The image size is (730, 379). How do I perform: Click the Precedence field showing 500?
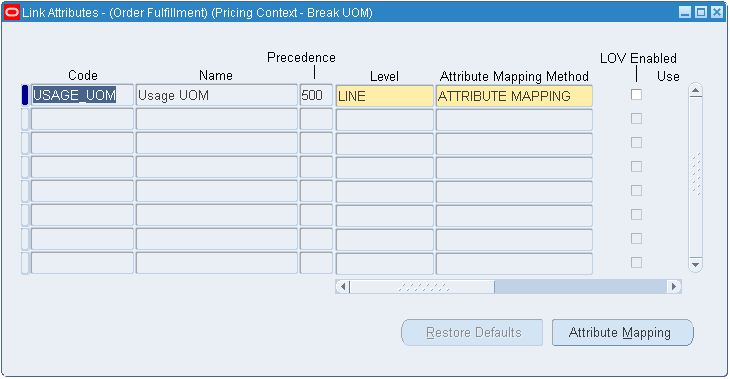(316, 95)
